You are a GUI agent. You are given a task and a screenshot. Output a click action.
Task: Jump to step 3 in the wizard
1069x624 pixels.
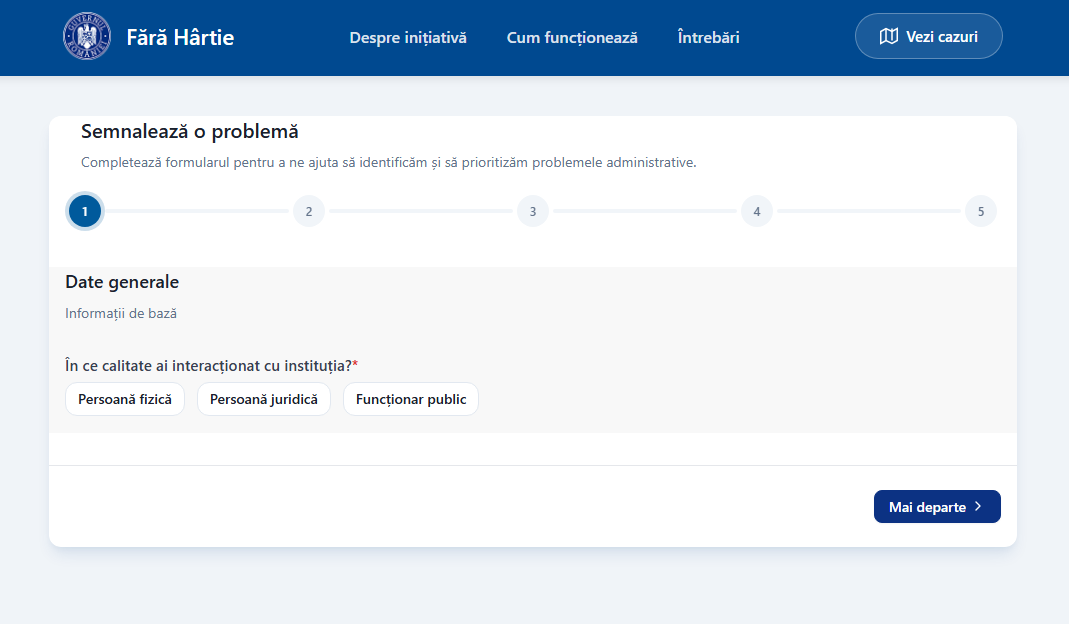click(532, 211)
